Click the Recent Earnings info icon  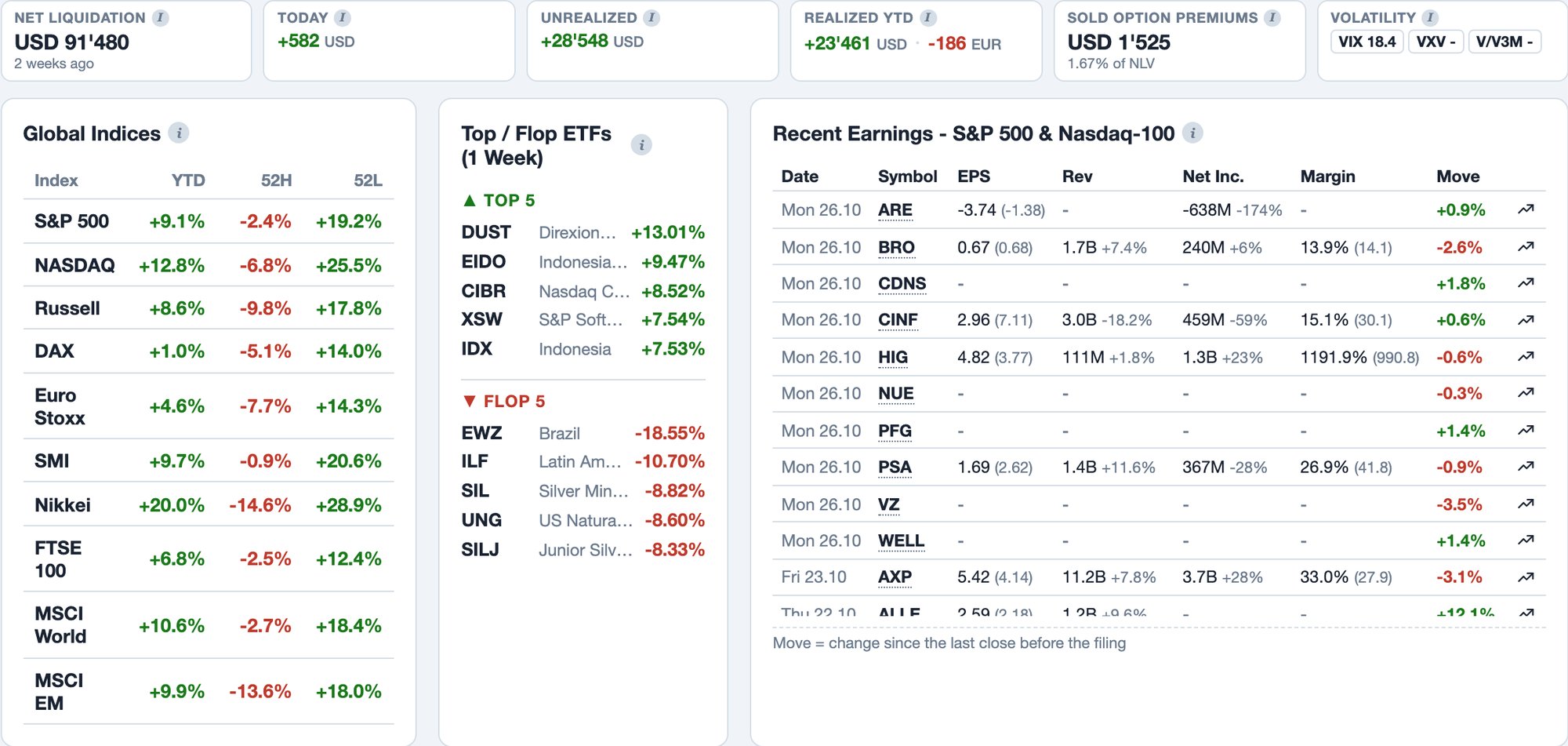click(1192, 133)
